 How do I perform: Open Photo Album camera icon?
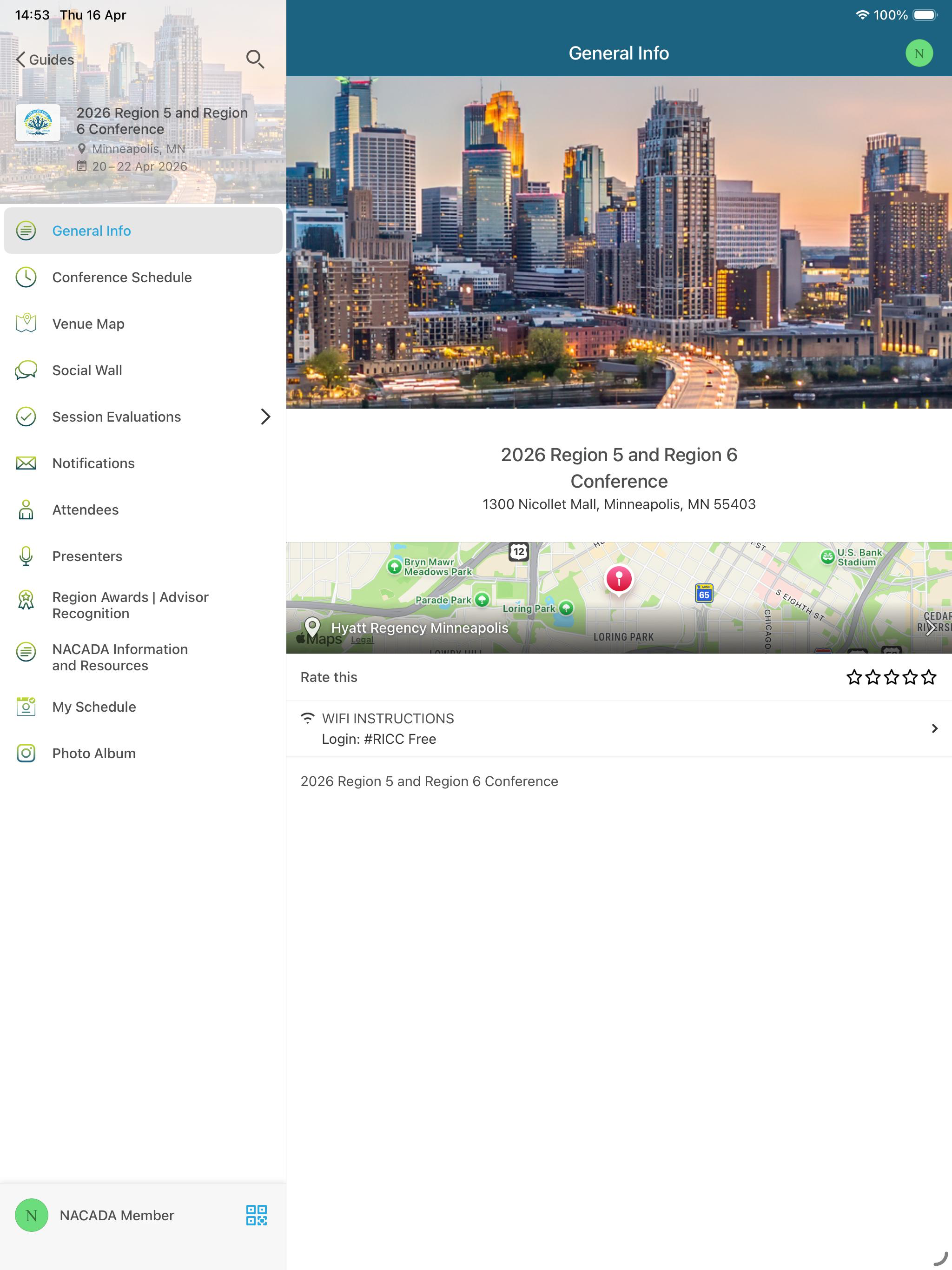pyautogui.click(x=26, y=753)
